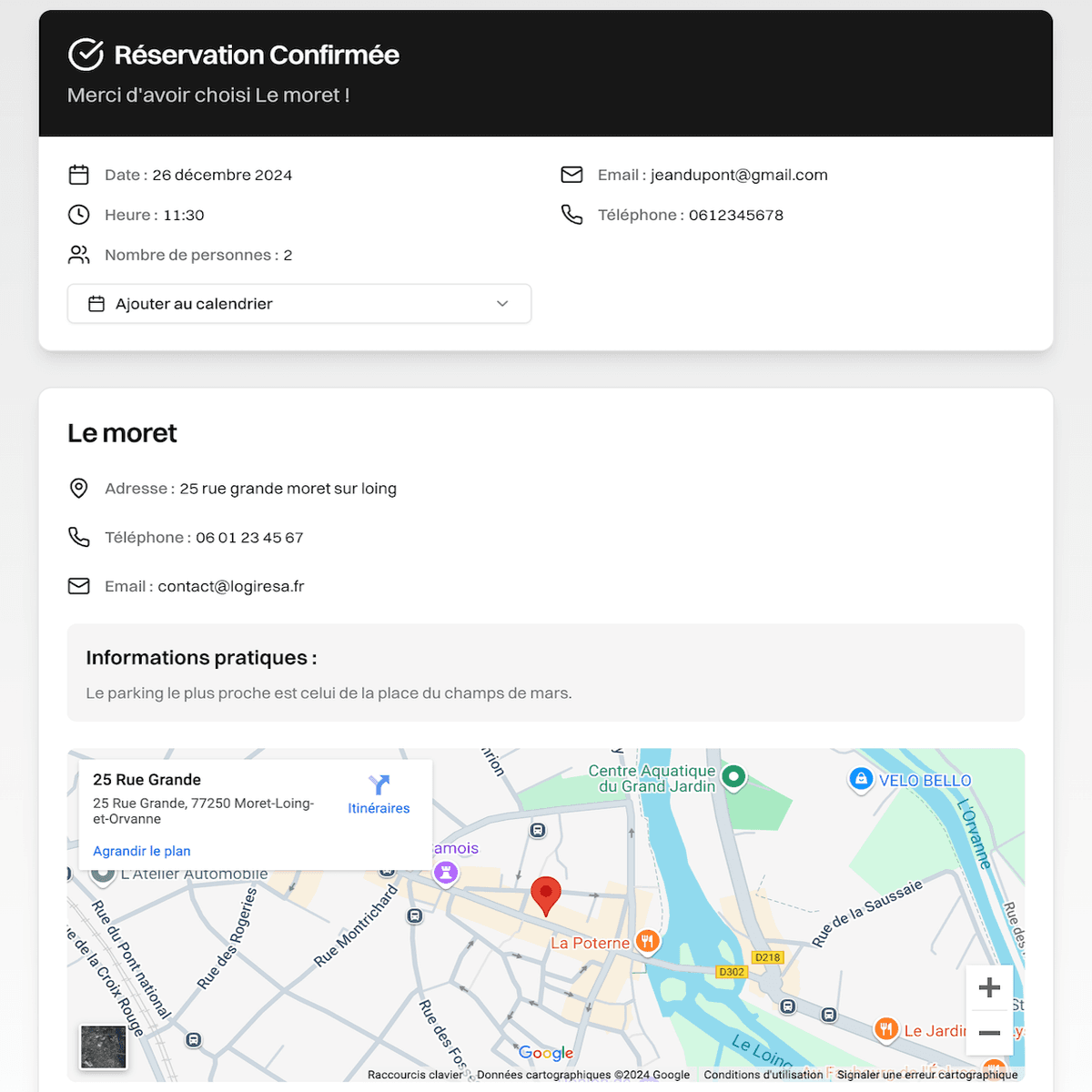This screenshot has height=1092, width=1092.
Task: Click the Informations pratiques heading
Action: pos(201,657)
